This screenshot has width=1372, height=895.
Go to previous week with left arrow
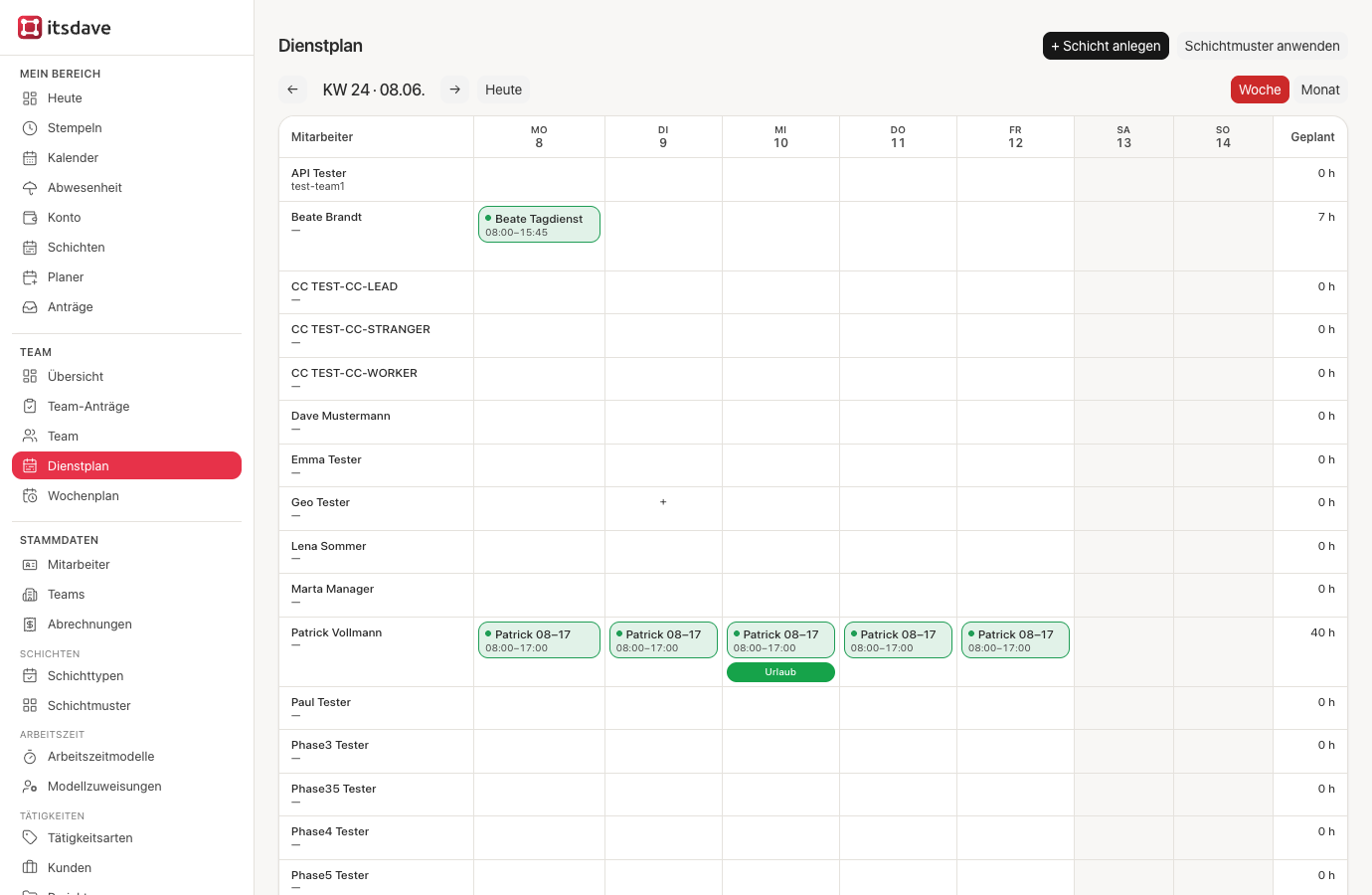292,89
